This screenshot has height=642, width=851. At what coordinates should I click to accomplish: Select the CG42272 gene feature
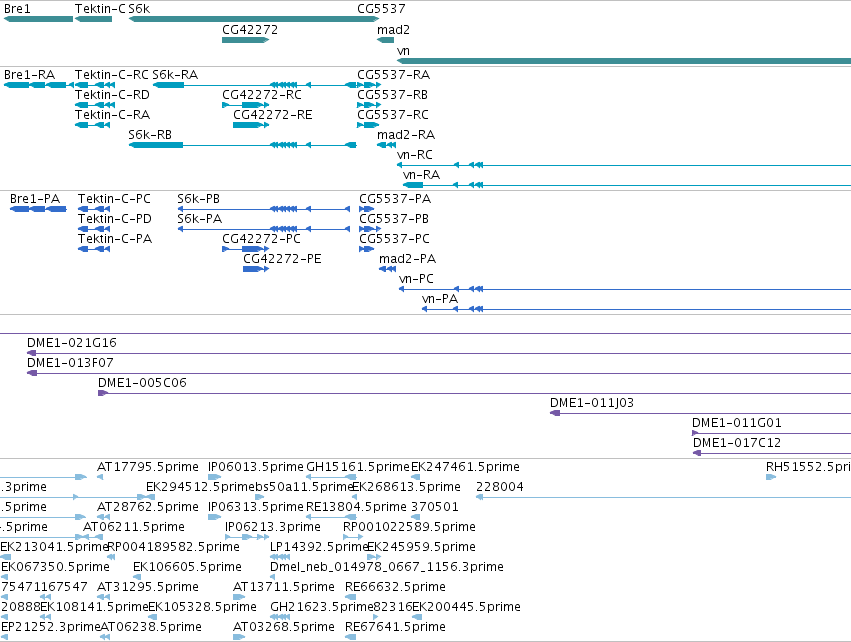pyautogui.click(x=245, y=40)
